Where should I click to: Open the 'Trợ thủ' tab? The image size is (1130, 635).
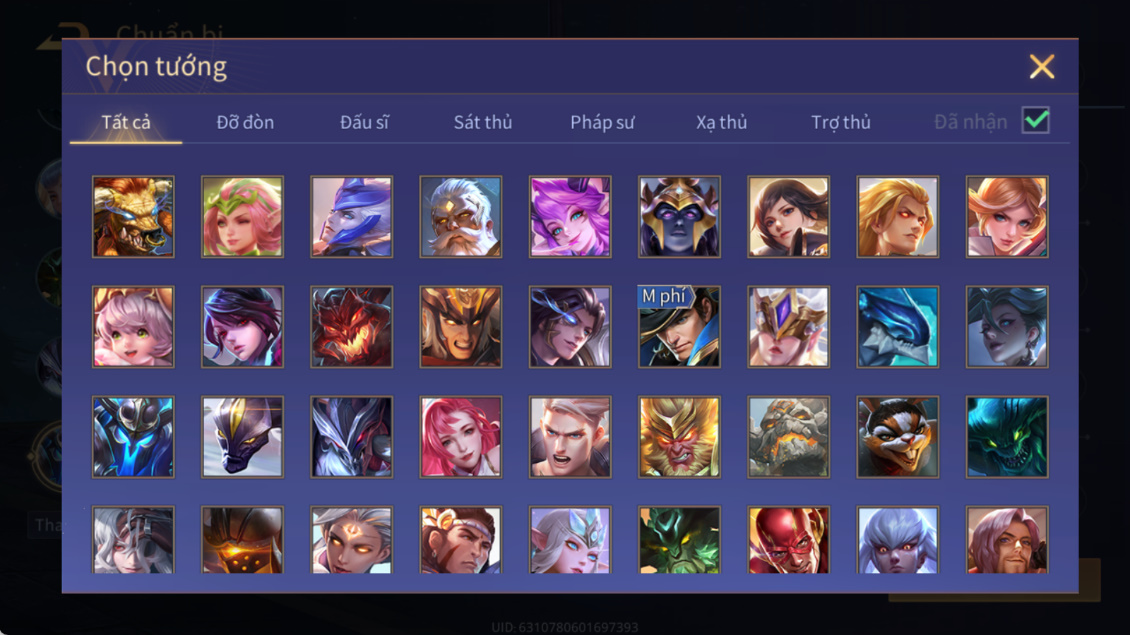click(841, 122)
